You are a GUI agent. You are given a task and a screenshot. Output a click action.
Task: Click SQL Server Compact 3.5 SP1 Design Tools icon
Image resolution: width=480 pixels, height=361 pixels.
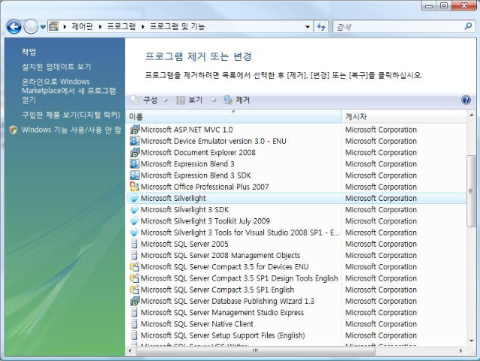coord(134,278)
